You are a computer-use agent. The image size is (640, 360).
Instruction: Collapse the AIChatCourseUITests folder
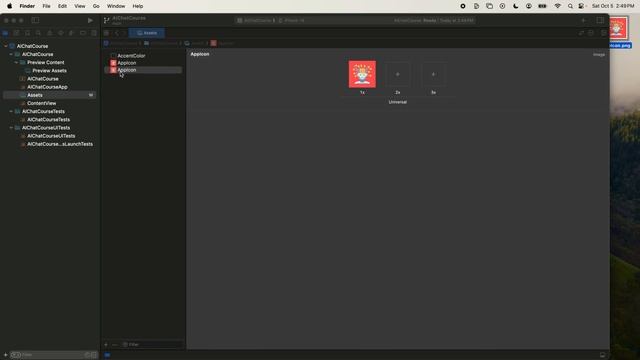point(11,128)
